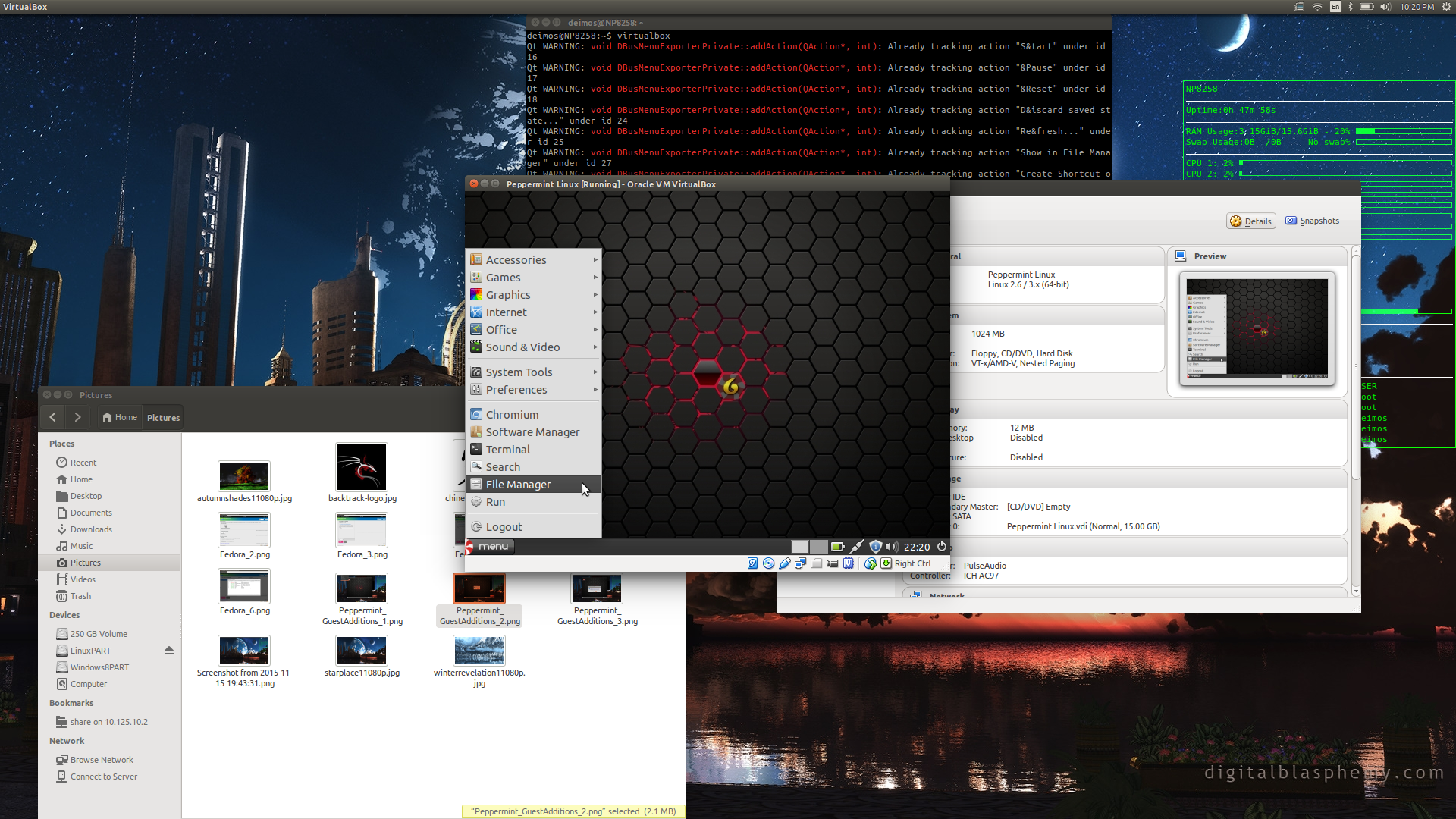Screen dimensions: 1456x819
Task: Click the Details button in VirtualBox Manager
Action: [1250, 221]
